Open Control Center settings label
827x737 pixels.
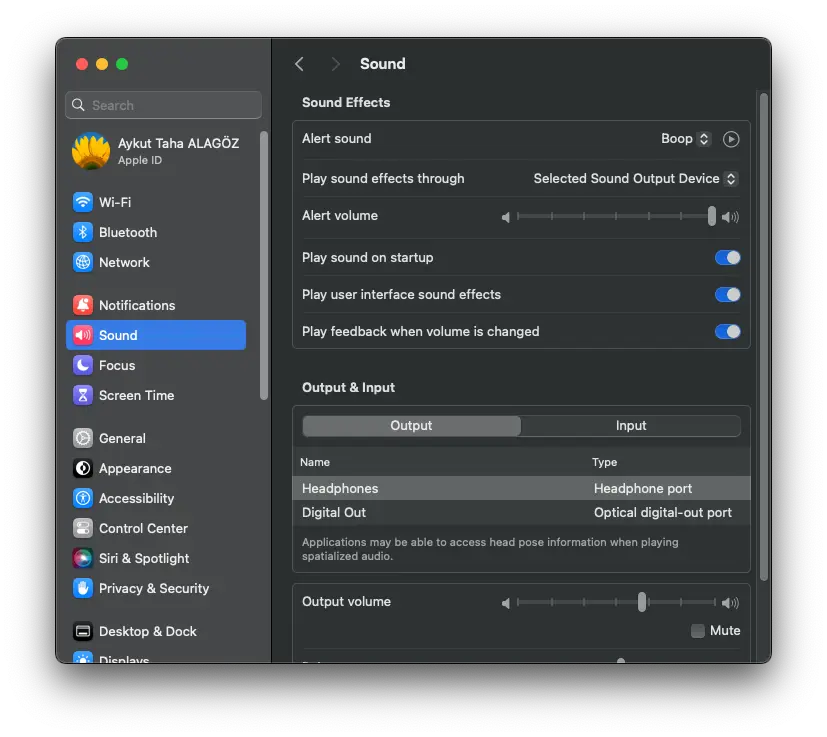[x=143, y=528]
